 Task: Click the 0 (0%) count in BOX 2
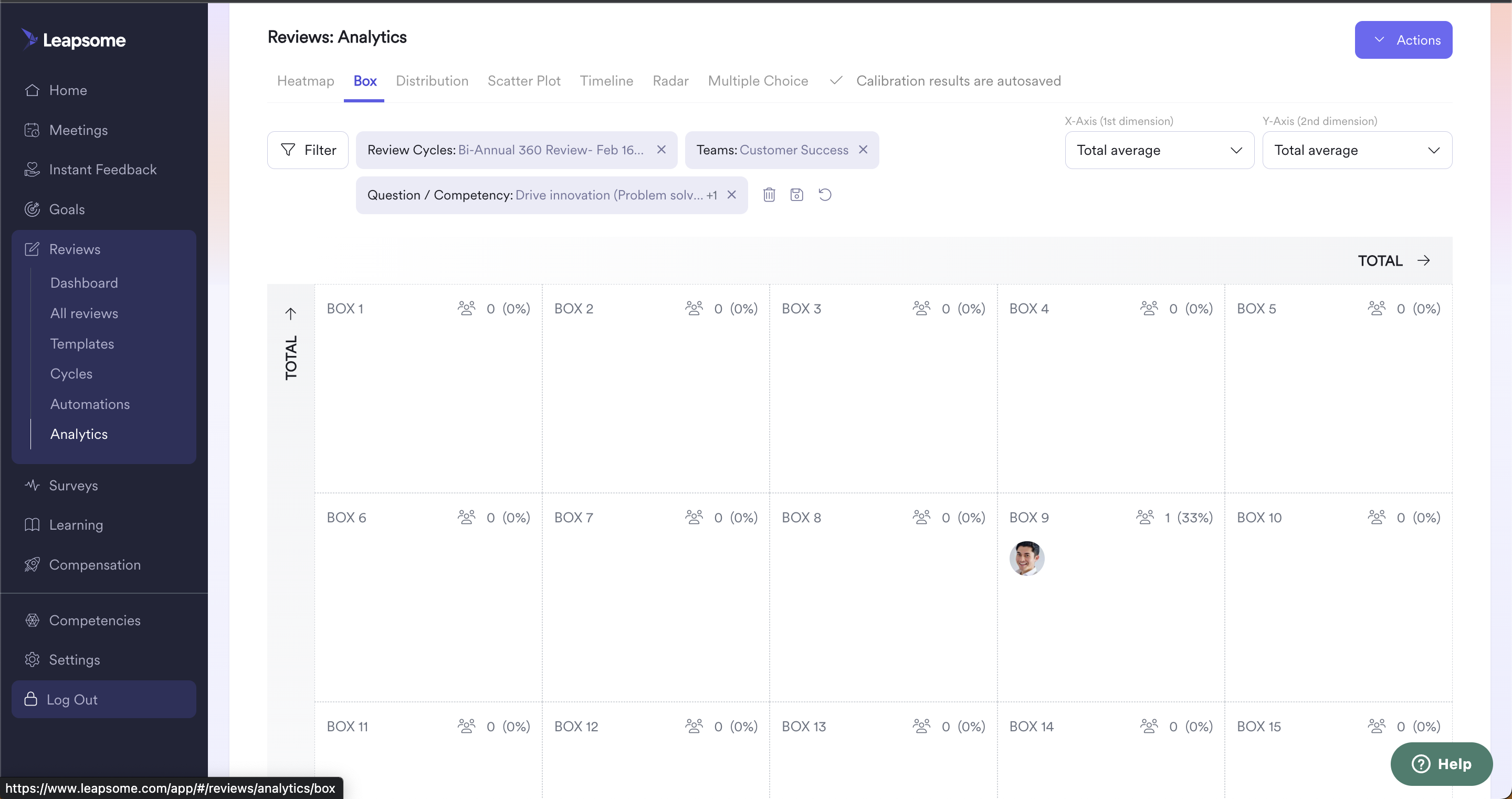tap(736, 308)
